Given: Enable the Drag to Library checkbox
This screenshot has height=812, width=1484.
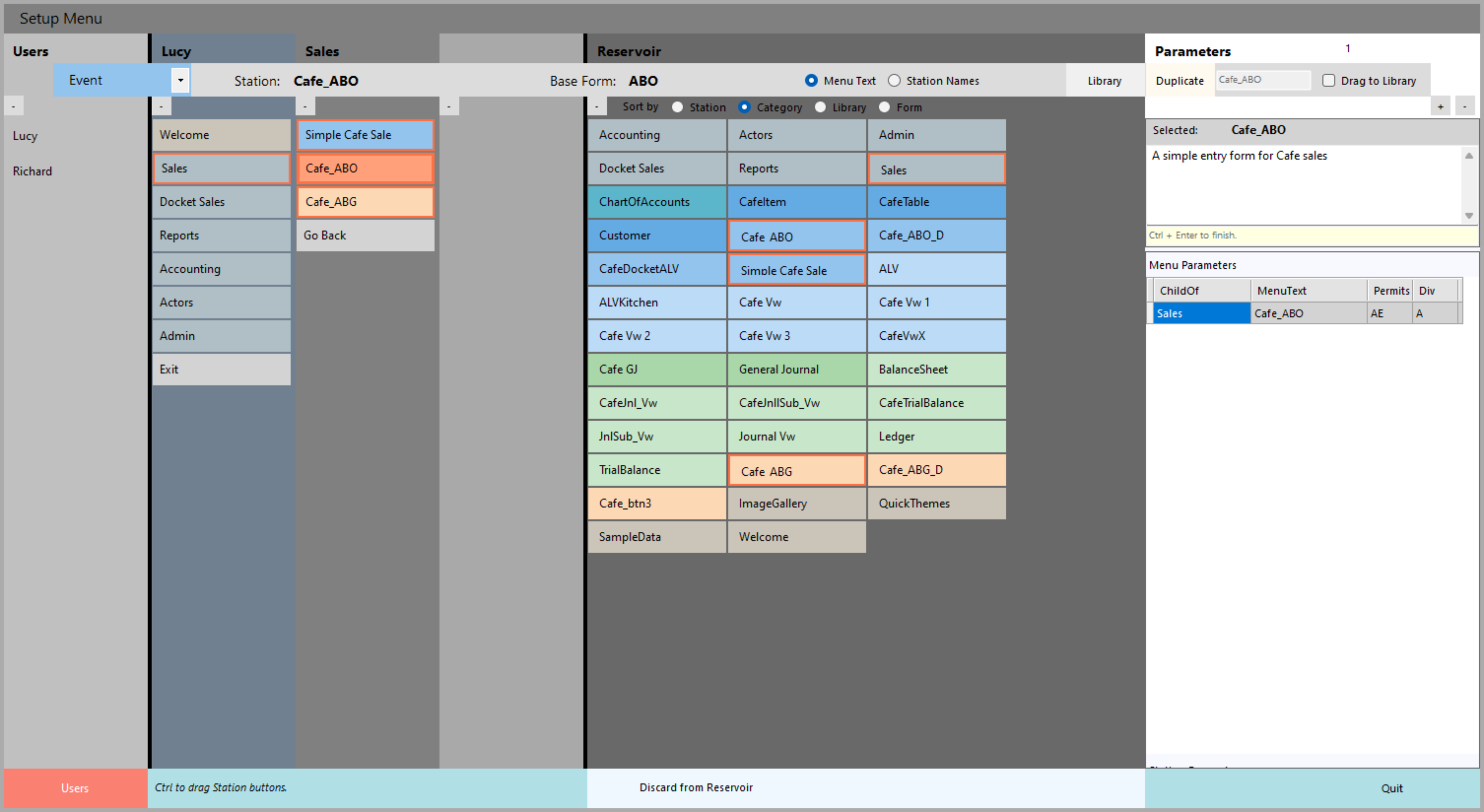Looking at the screenshot, I should (1328, 81).
